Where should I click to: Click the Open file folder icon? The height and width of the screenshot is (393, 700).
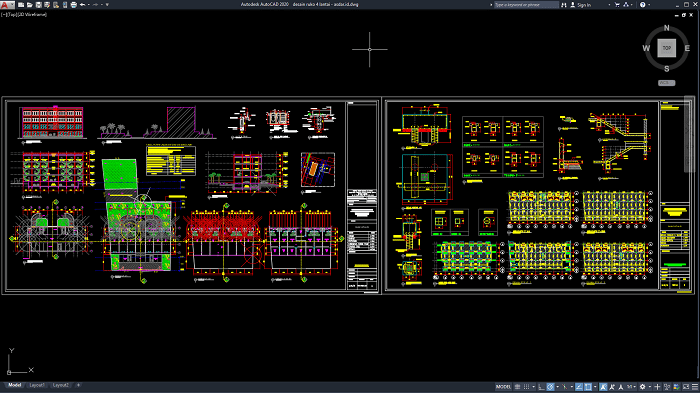29,4
